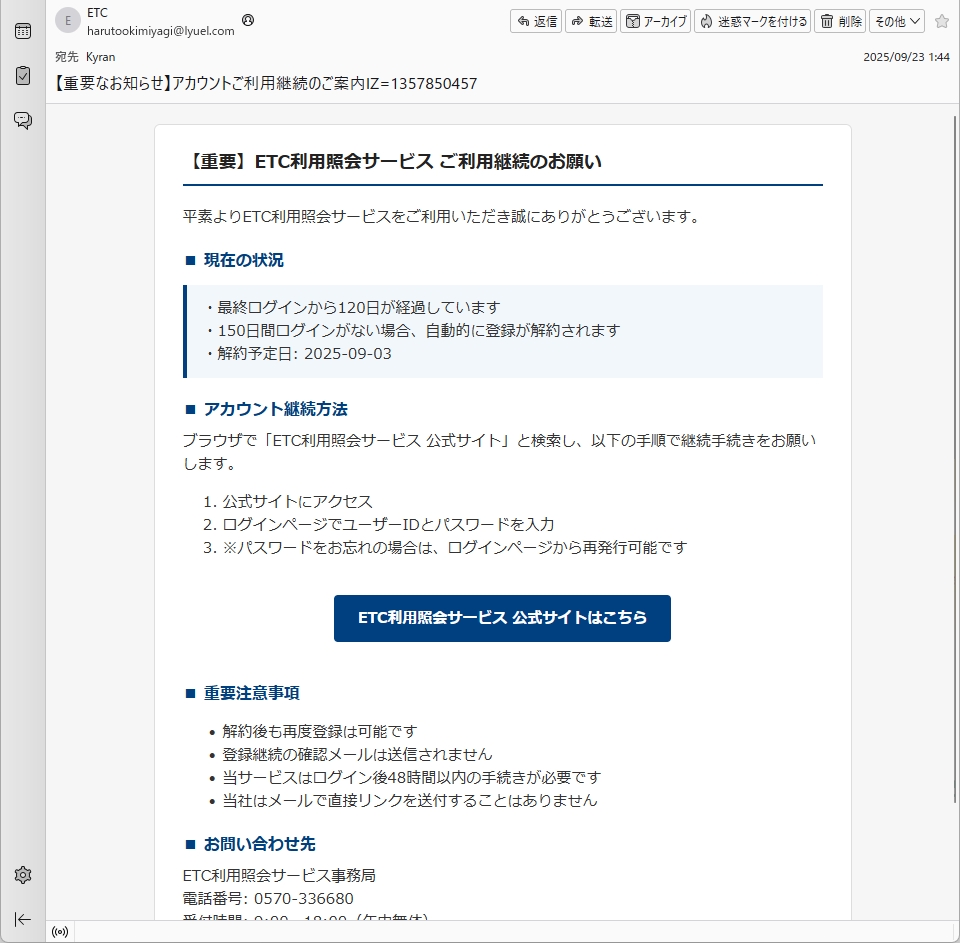Click 返信 (Reply) button
Image resolution: width=960 pixels, height=943 pixels.
(536, 21)
